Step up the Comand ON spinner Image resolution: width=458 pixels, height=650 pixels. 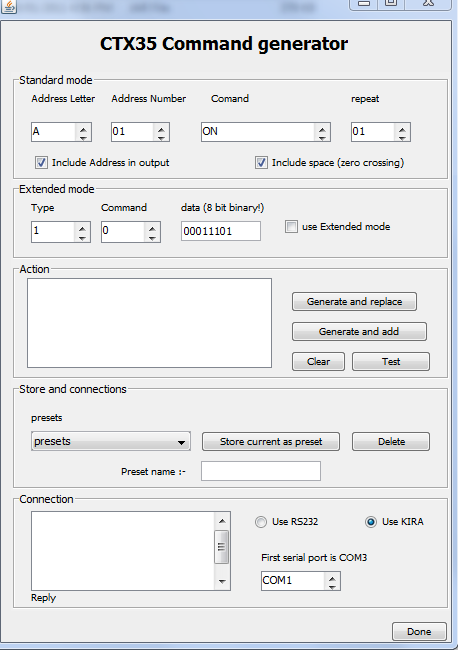click(x=322, y=128)
